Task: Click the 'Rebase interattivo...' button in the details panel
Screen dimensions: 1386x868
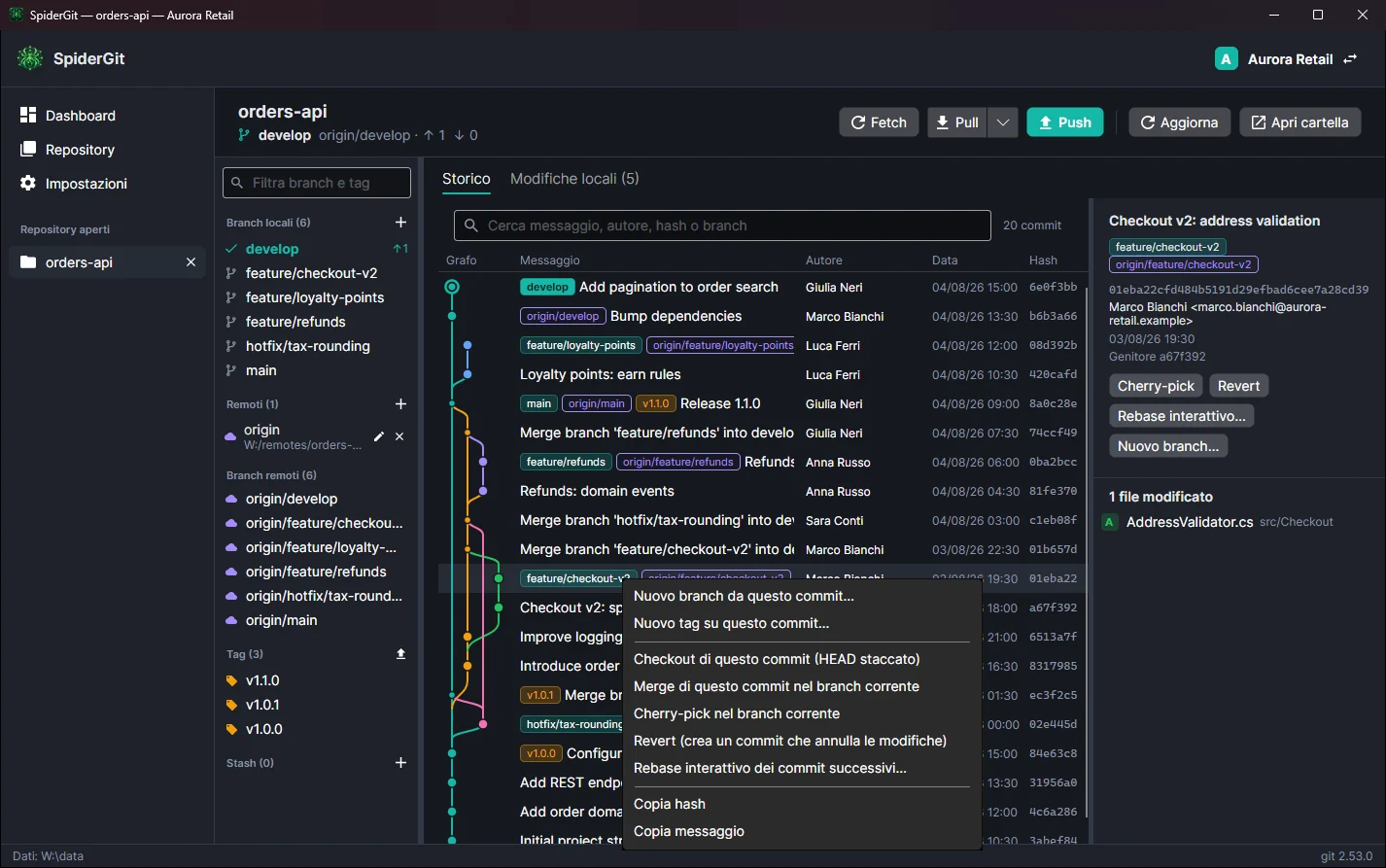Action: pyautogui.click(x=1182, y=416)
